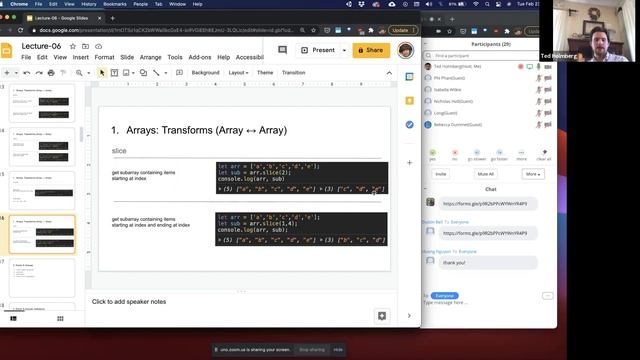Open Everyone recipient selector in chat

click(444, 296)
